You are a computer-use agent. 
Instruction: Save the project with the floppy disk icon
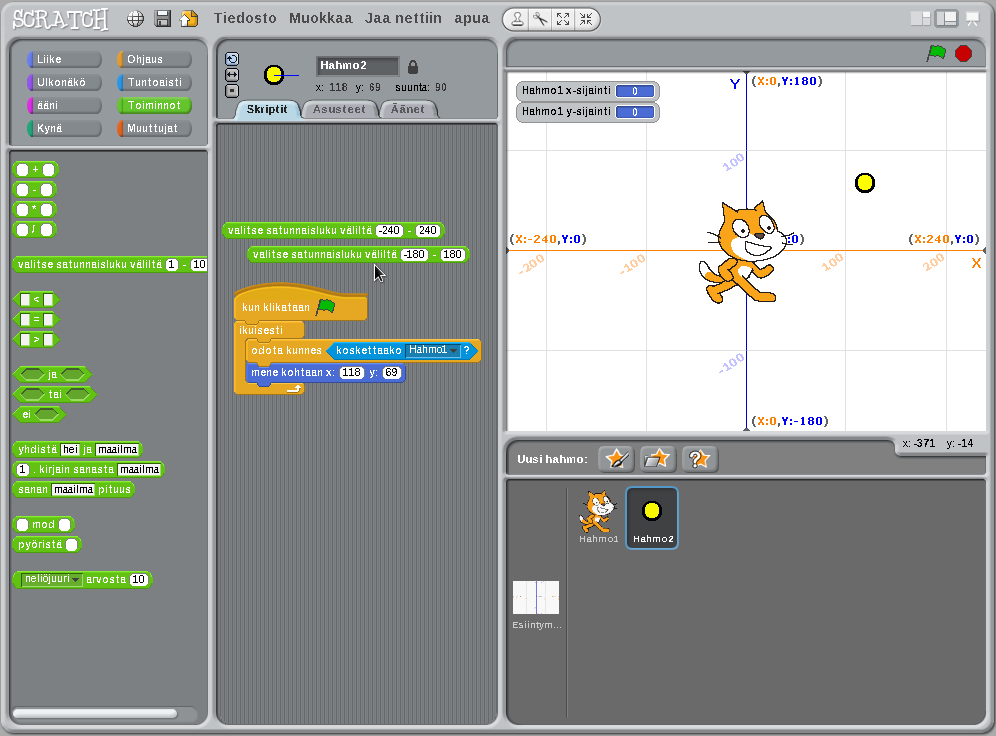coord(163,19)
